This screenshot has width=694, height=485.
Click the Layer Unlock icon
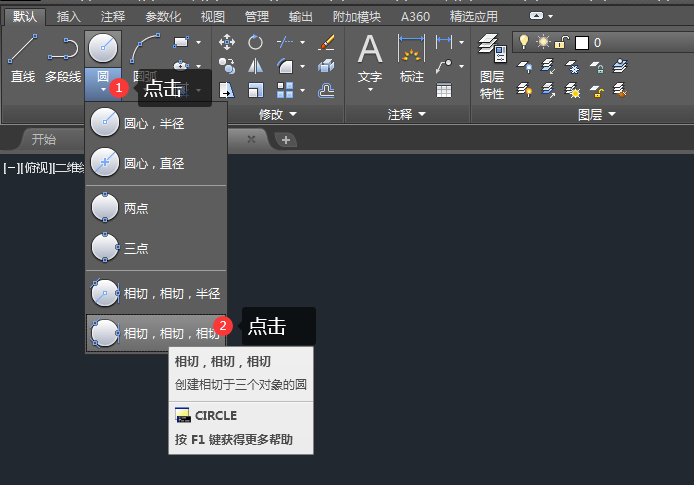pyautogui.click(x=597, y=91)
